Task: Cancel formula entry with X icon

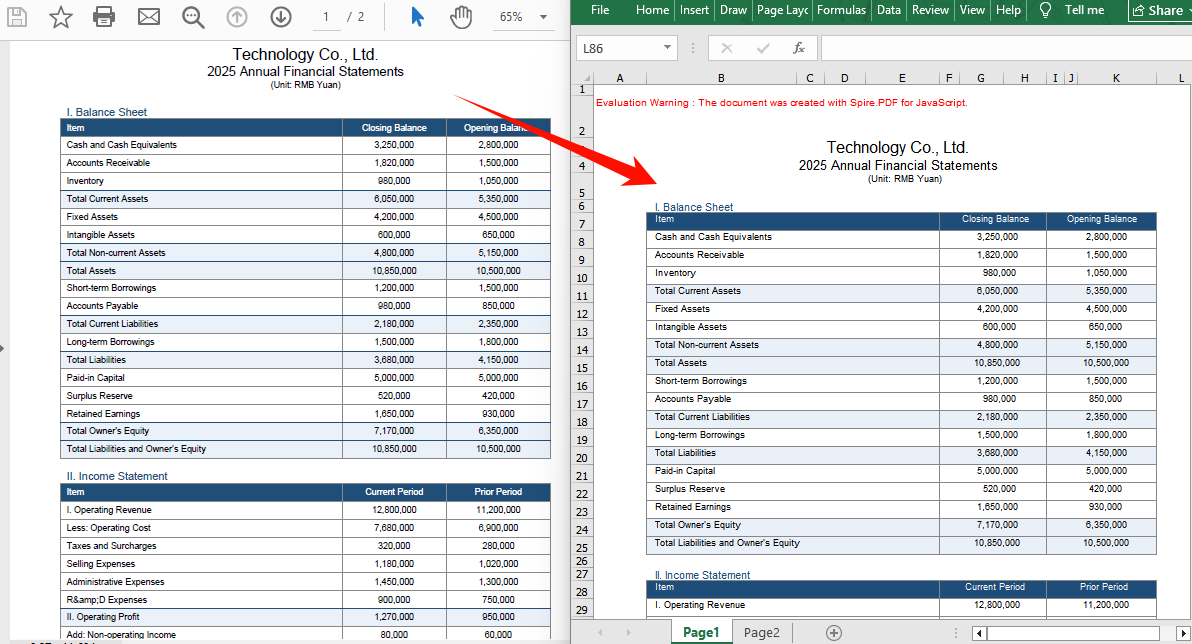Action: (x=727, y=49)
